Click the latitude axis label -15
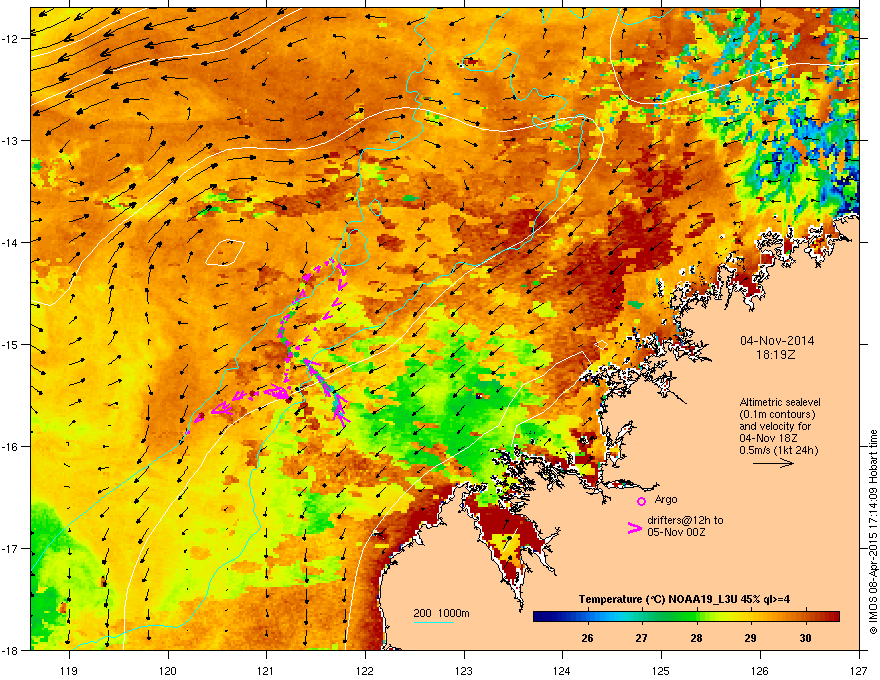 click(10, 344)
